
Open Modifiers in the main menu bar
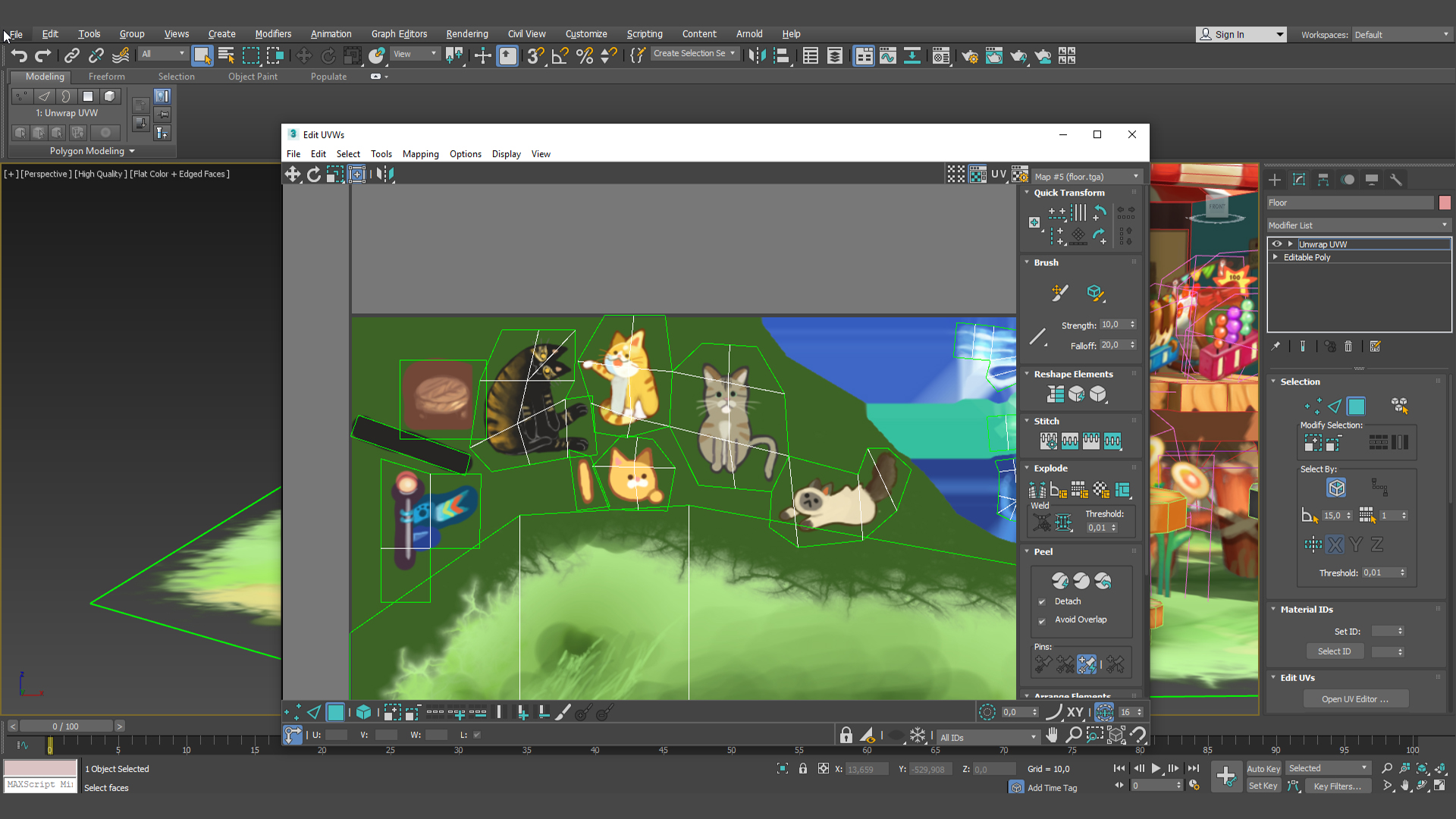[x=273, y=34]
